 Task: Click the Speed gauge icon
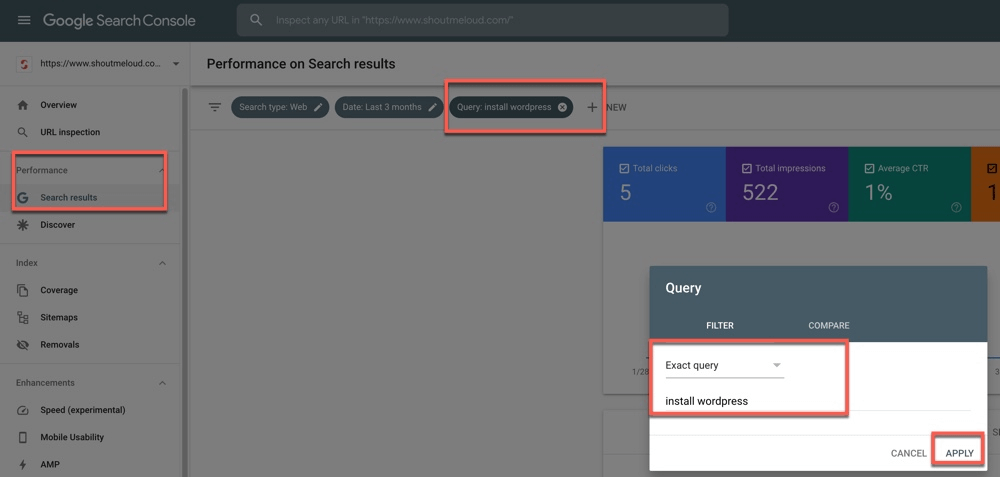tap(23, 410)
